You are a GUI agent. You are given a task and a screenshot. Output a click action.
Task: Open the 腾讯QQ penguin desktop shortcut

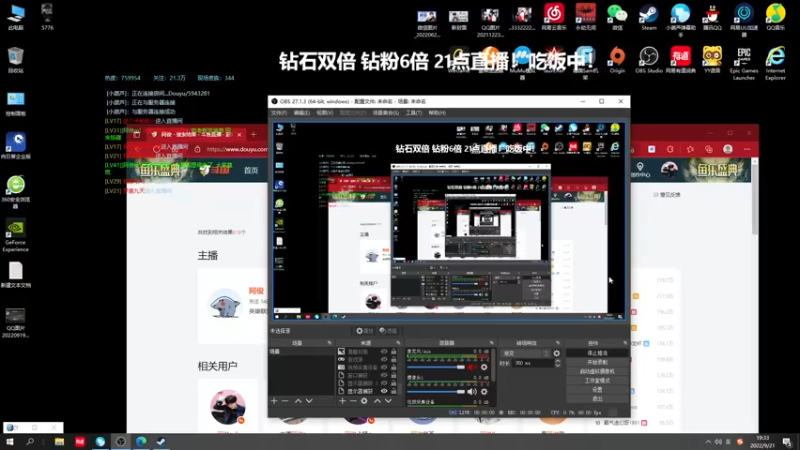(712, 17)
